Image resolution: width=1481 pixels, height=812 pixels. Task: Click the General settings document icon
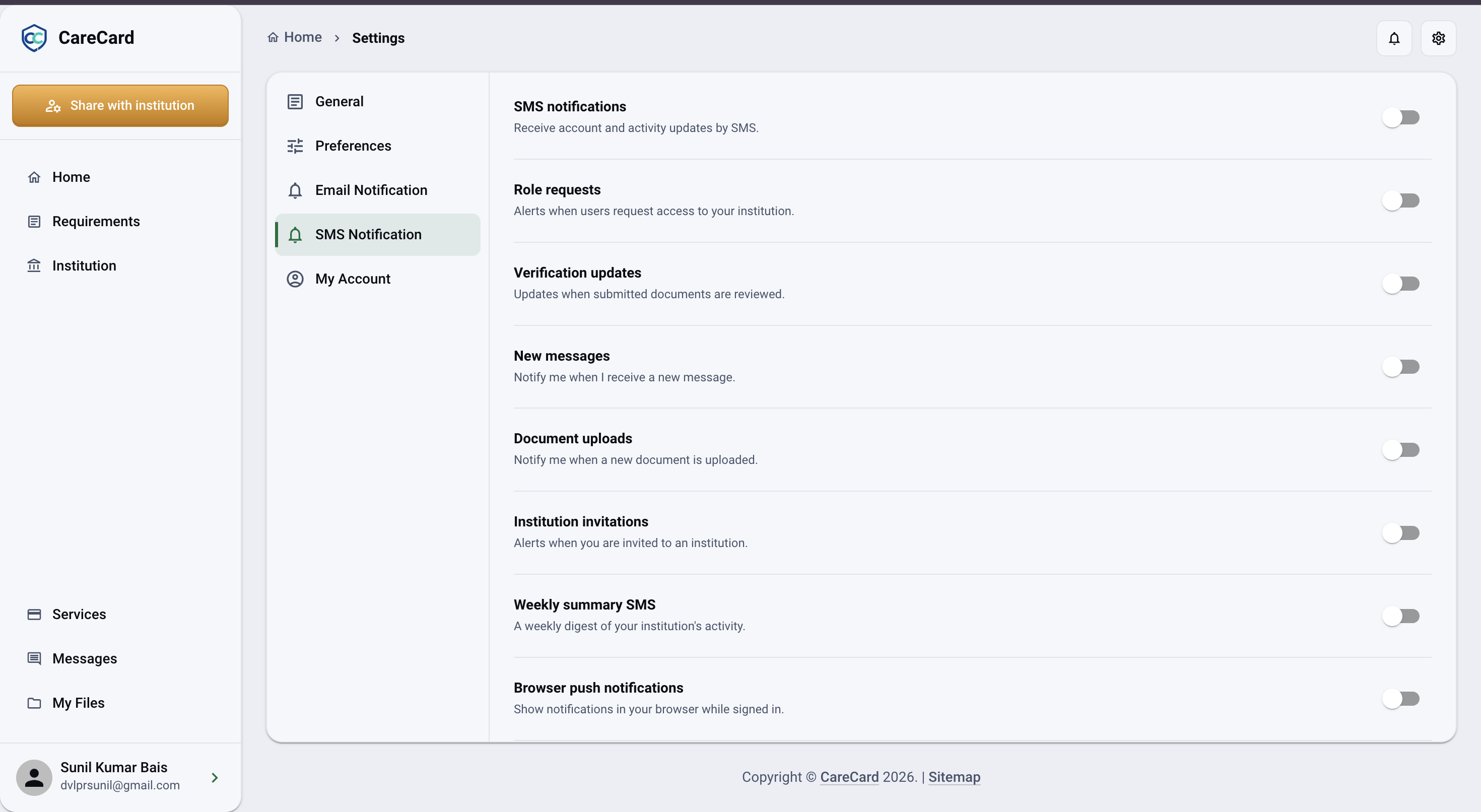pyautogui.click(x=295, y=102)
